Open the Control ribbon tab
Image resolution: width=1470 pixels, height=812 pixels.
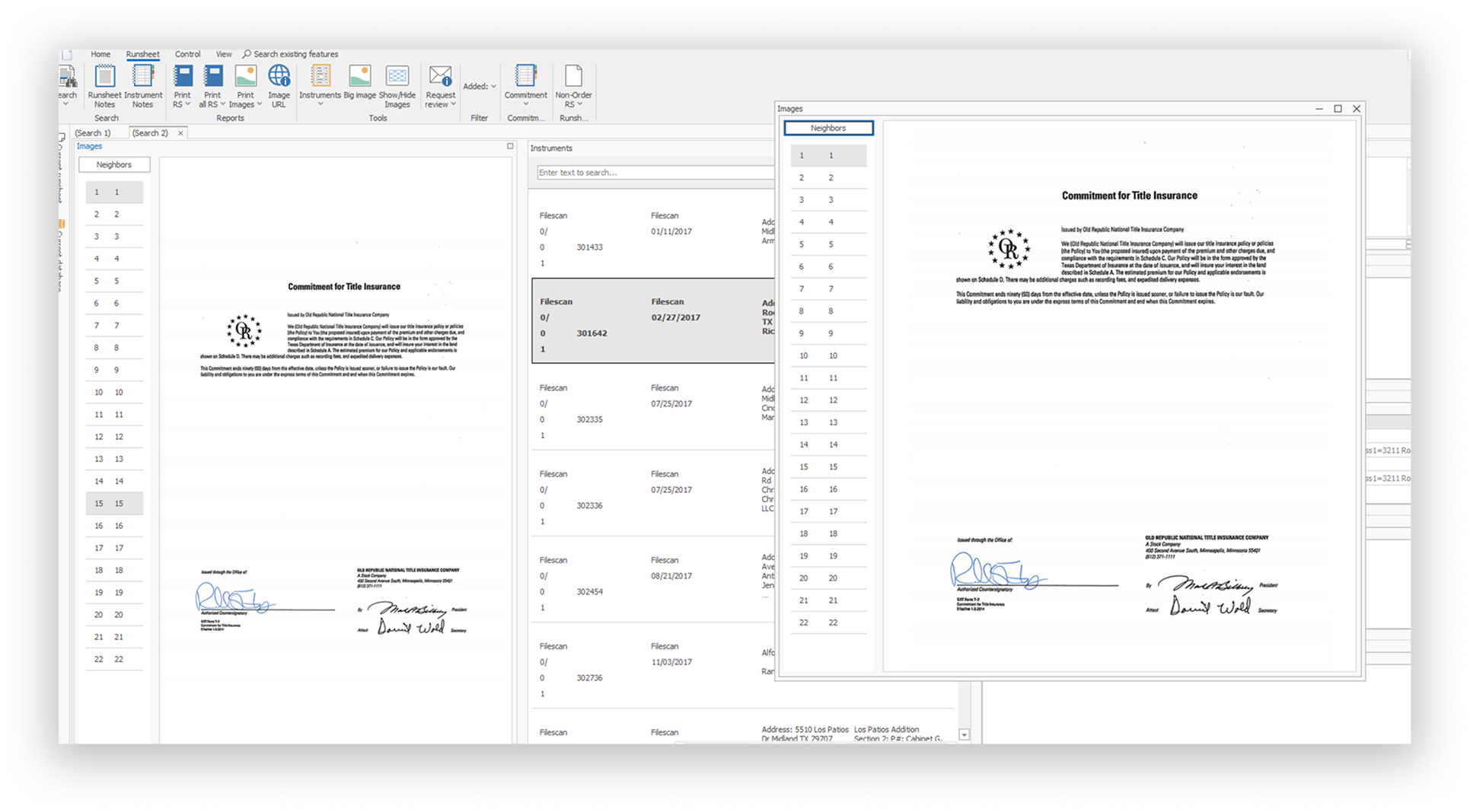187,54
